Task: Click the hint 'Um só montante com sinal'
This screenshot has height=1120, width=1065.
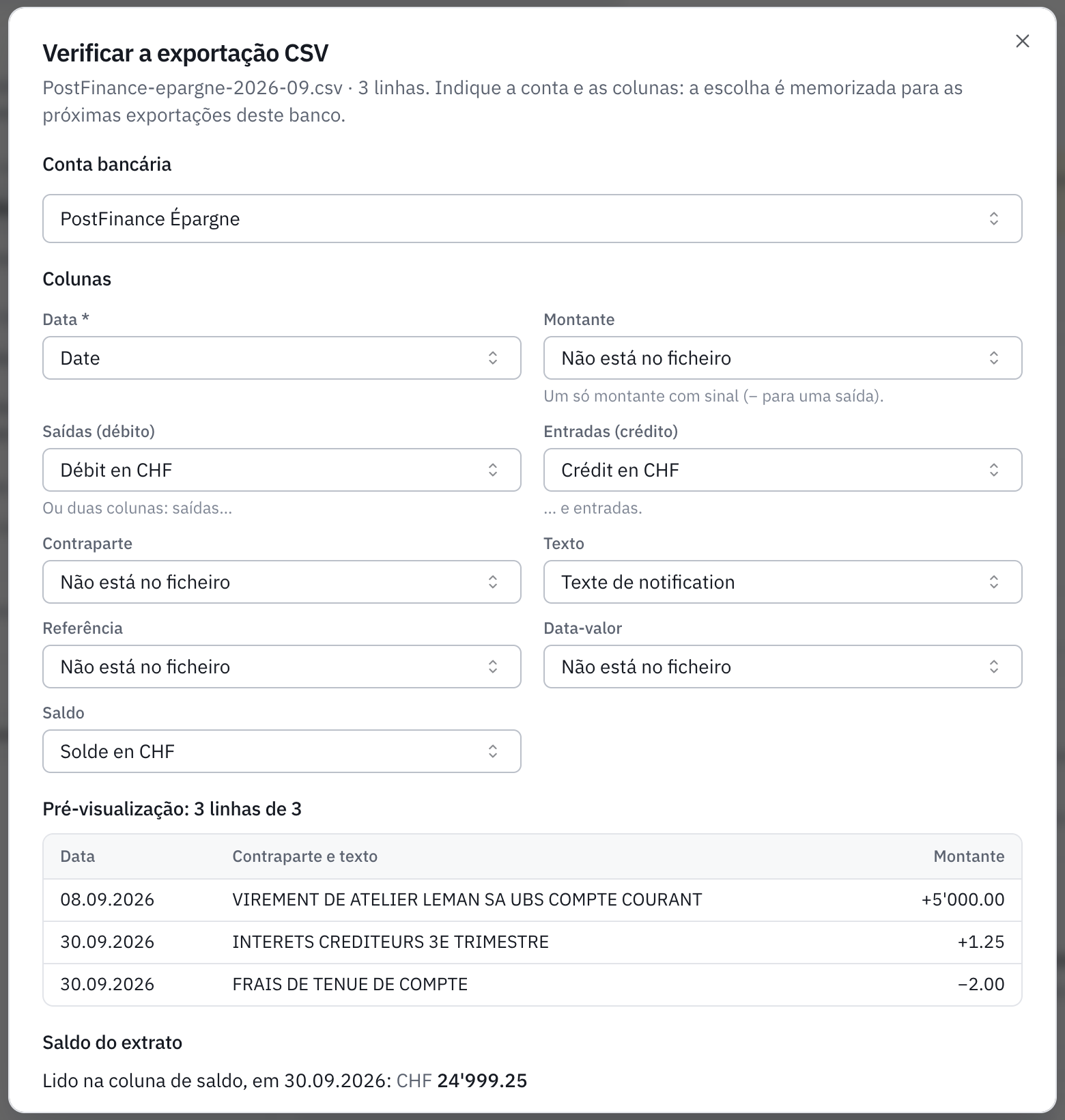Action: [x=713, y=396]
